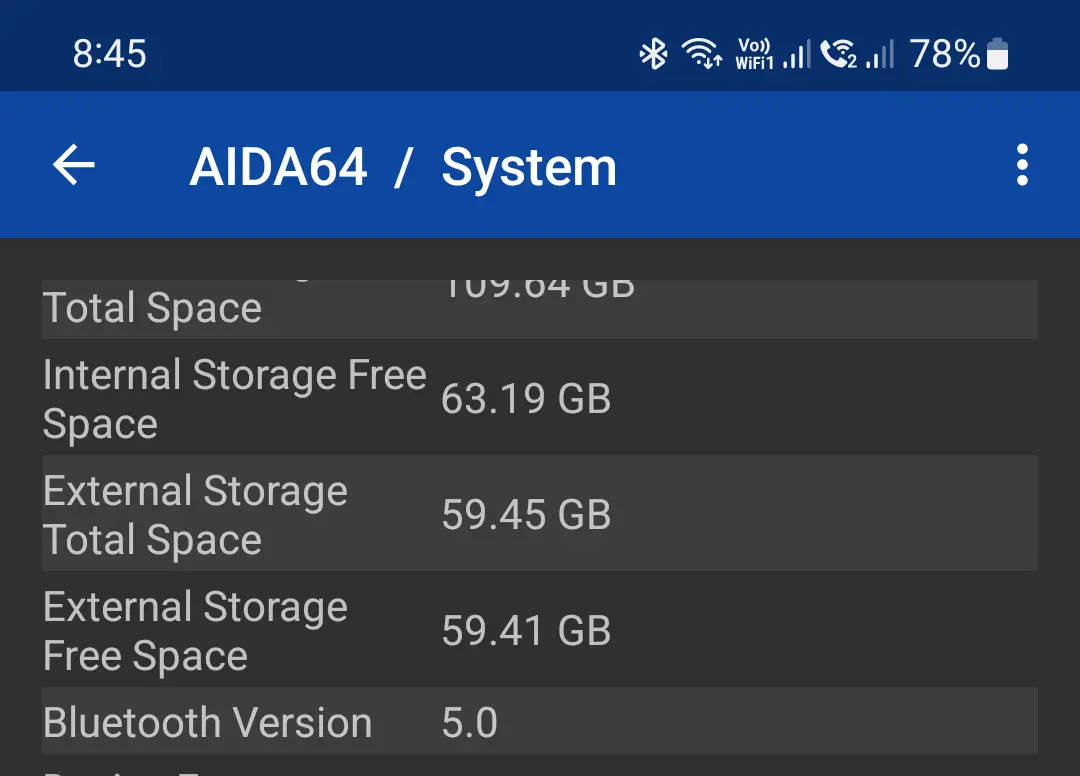Select Internal Storage Free Space row
Image resolution: width=1080 pixels, height=776 pixels.
(x=540, y=397)
